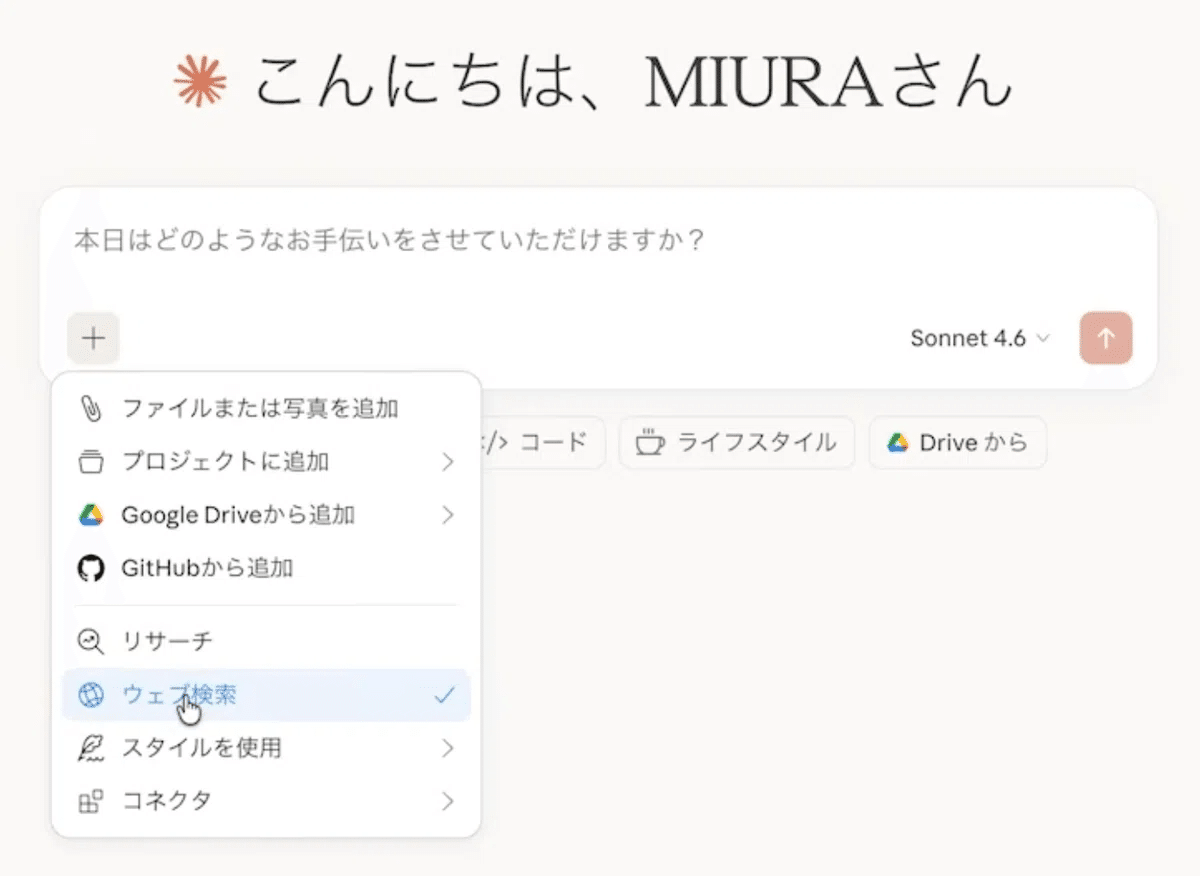Click the orange Claude starburst logo
The height and width of the screenshot is (876, 1200).
pos(200,81)
